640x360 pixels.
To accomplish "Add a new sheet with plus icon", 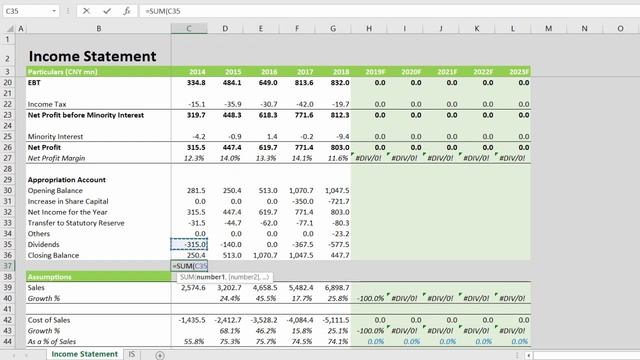I will click(160, 355).
